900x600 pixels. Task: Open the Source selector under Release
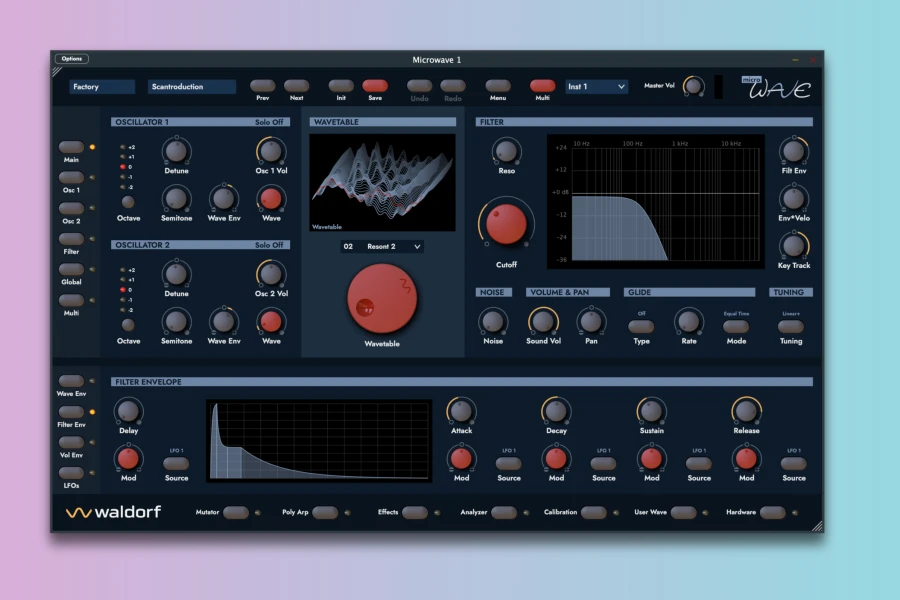[x=794, y=463]
